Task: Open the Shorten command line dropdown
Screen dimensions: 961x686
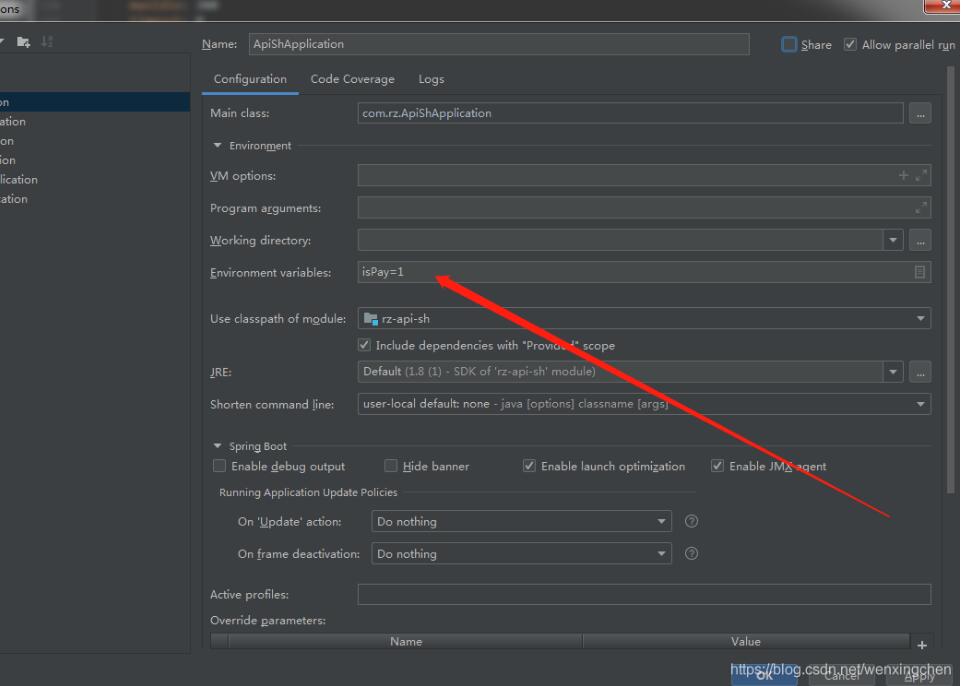Action: pos(644,404)
